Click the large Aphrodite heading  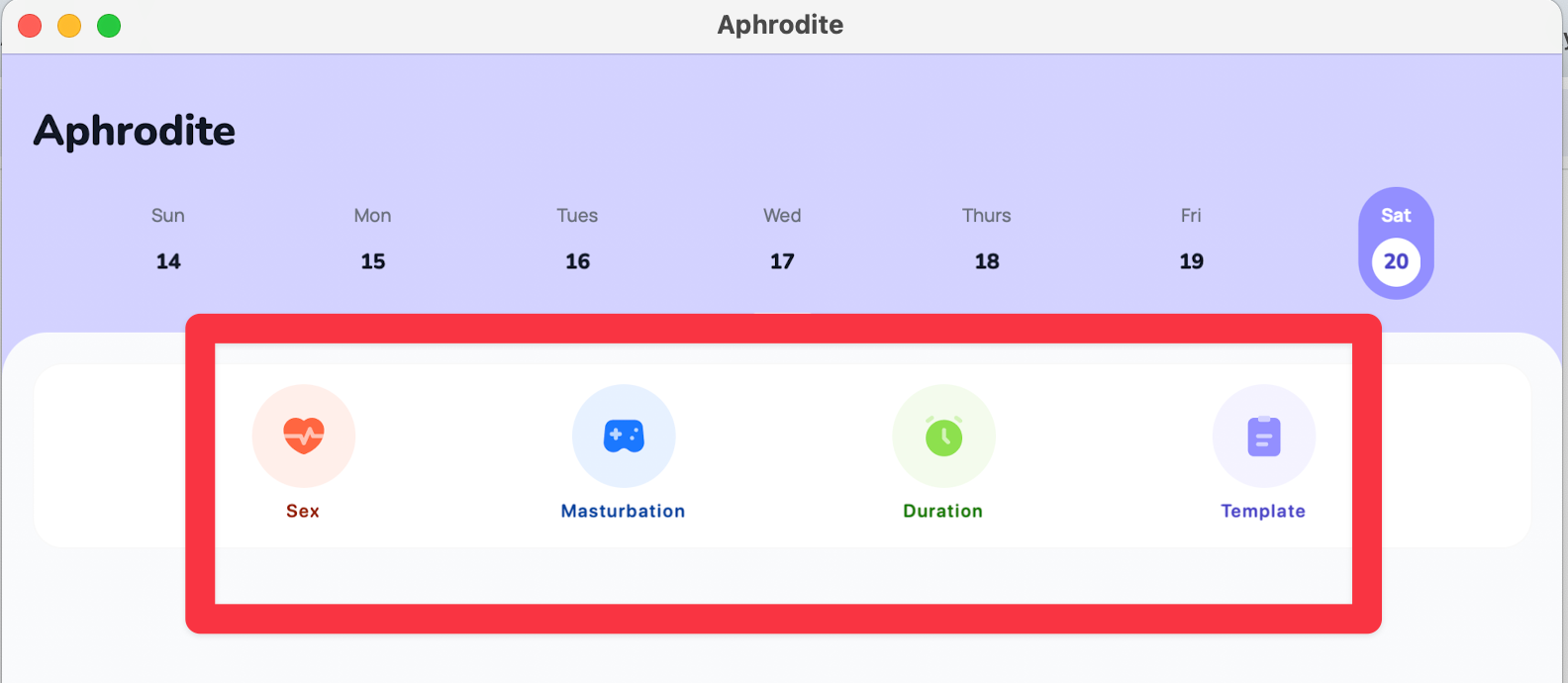tap(135, 131)
